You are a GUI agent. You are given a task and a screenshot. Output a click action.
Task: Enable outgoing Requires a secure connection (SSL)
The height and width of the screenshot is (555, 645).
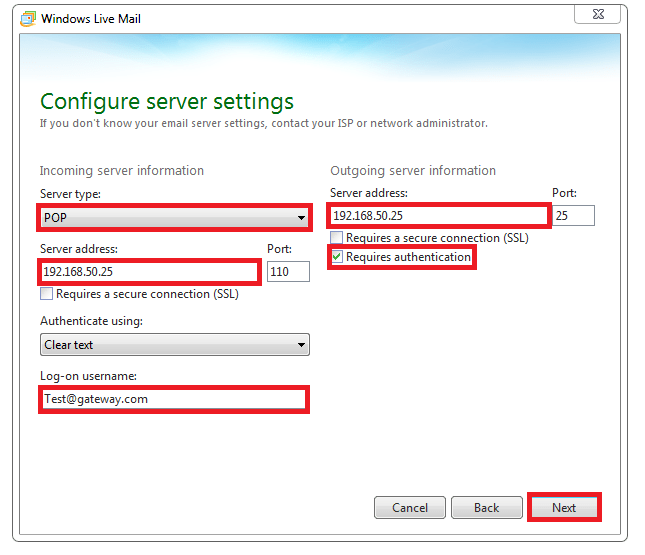click(x=336, y=237)
